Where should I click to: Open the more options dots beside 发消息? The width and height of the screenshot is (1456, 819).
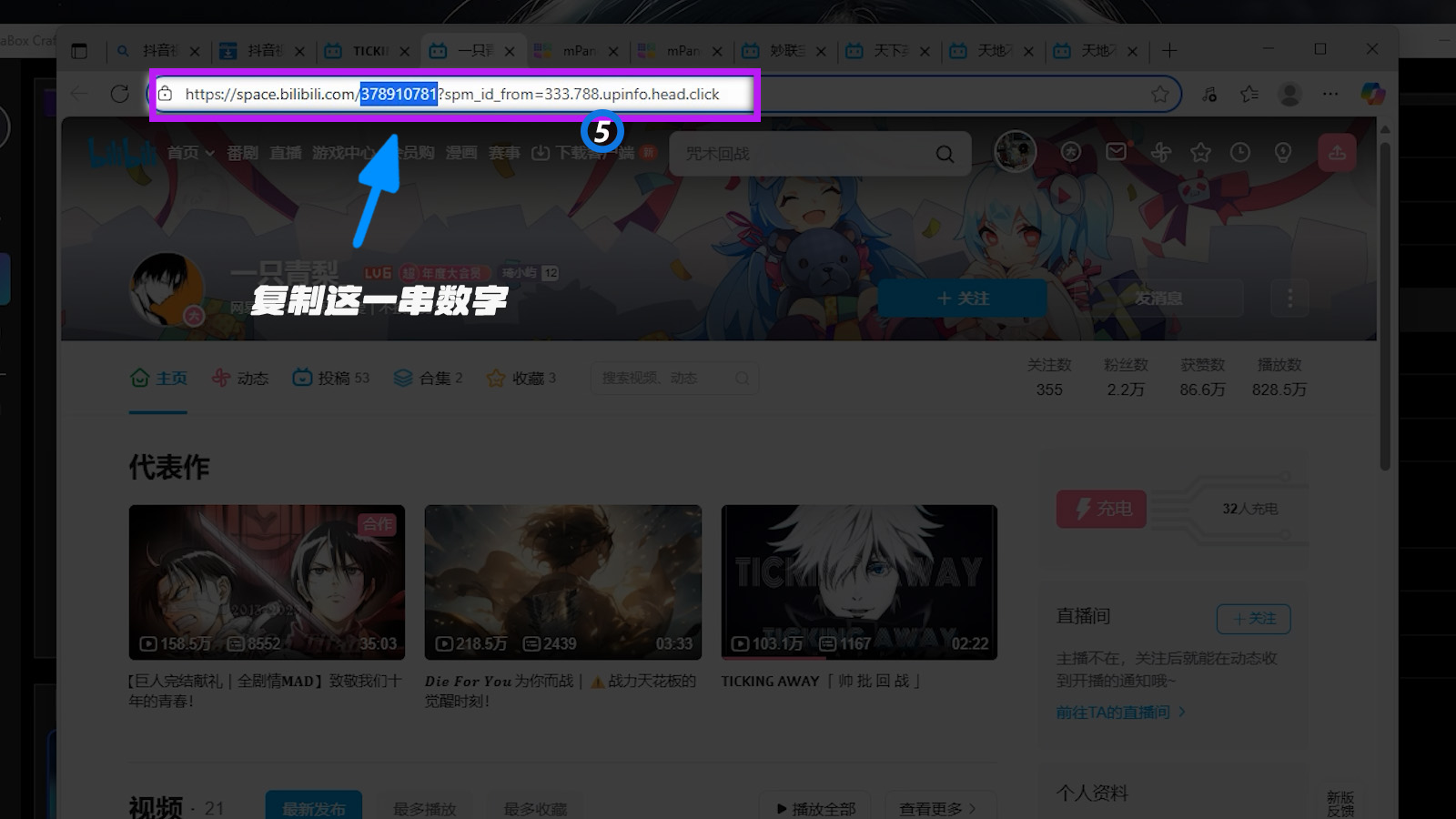click(x=1289, y=298)
